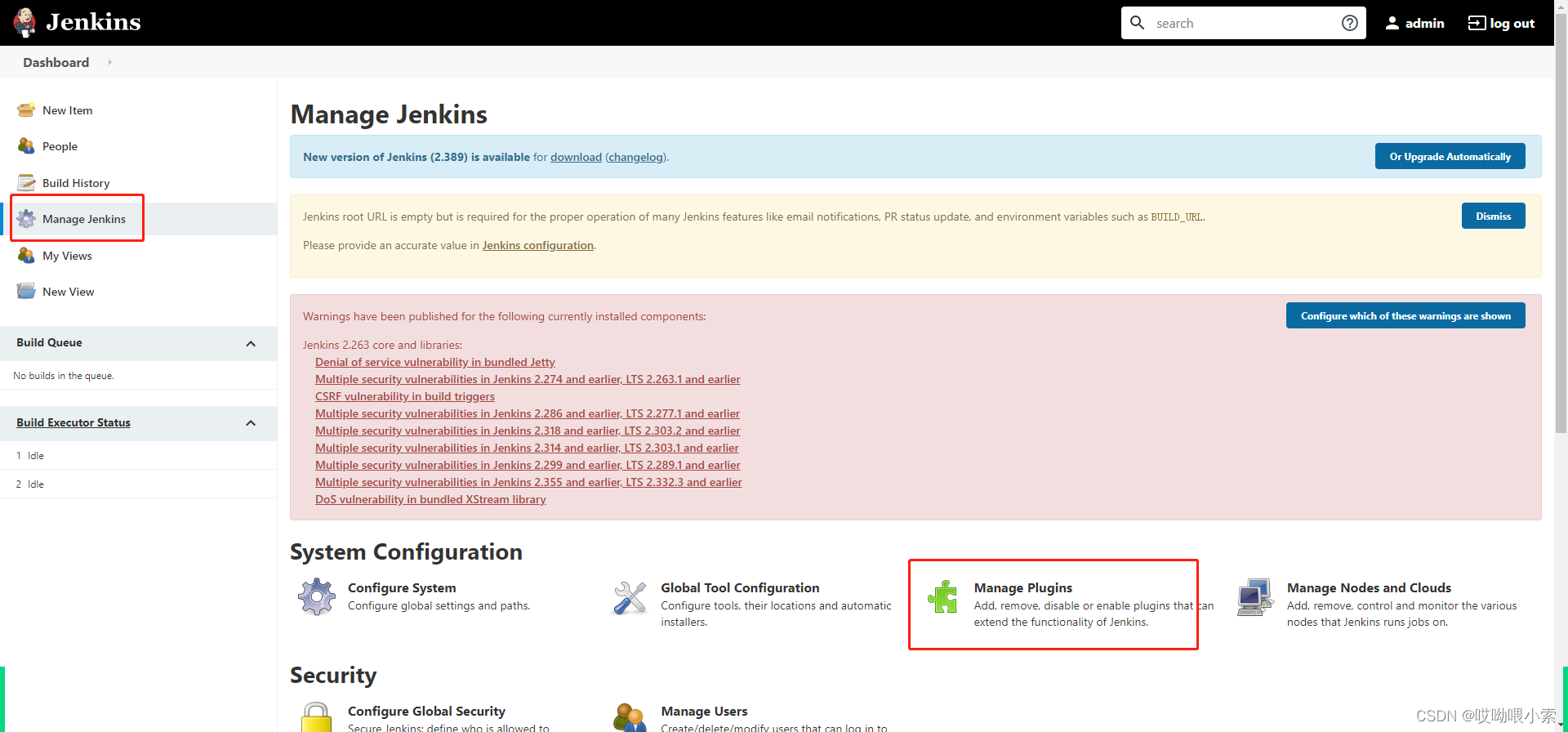1568x732 pixels.
Task: Click the Jenkins title text in header
Action: pyautogui.click(x=93, y=22)
